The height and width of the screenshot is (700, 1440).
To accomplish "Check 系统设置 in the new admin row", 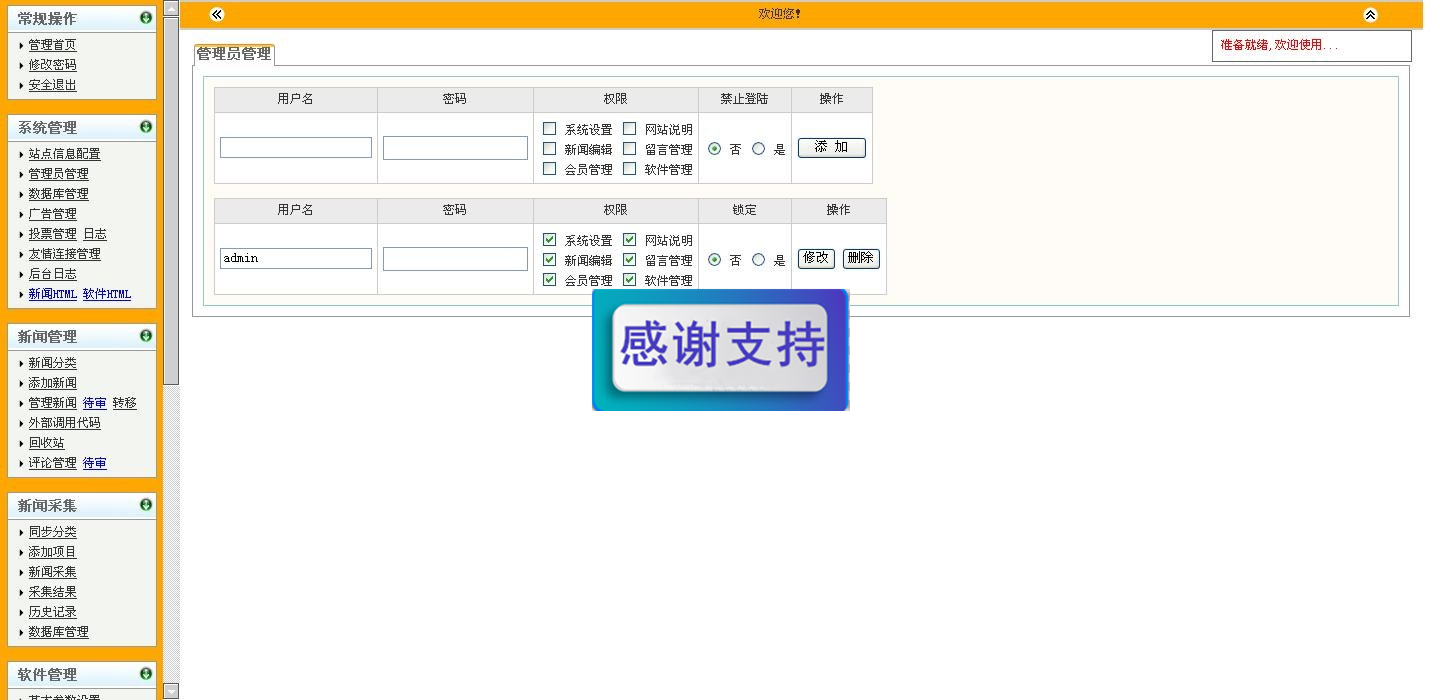I will point(549,129).
